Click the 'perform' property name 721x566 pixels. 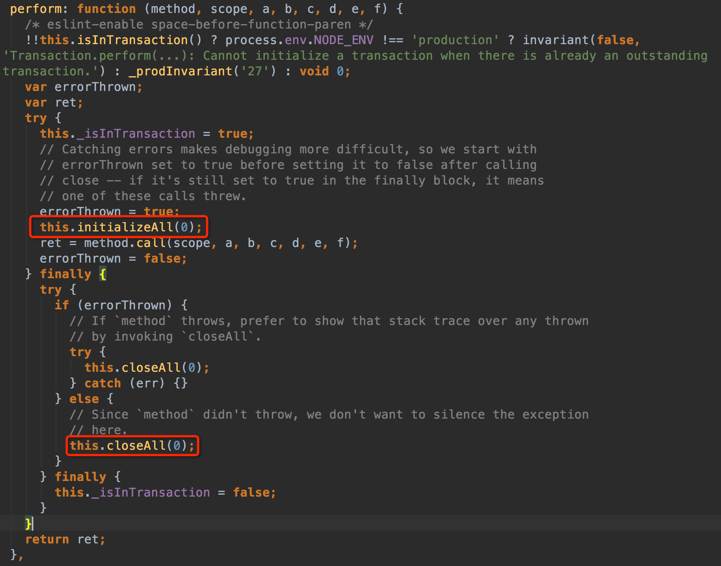coord(36,9)
